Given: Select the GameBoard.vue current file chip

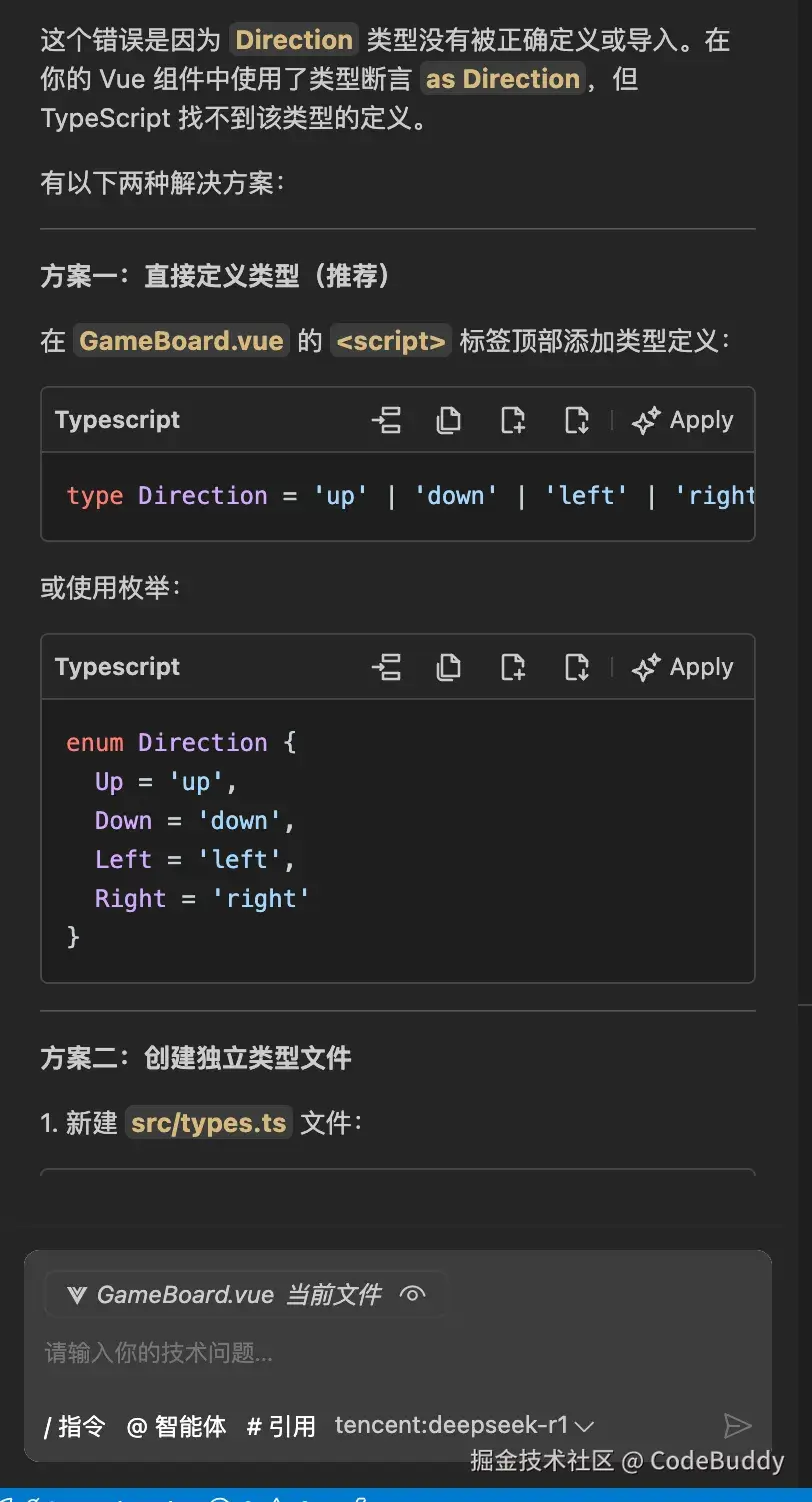Looking at the screenshot, I should [230, 1293].
